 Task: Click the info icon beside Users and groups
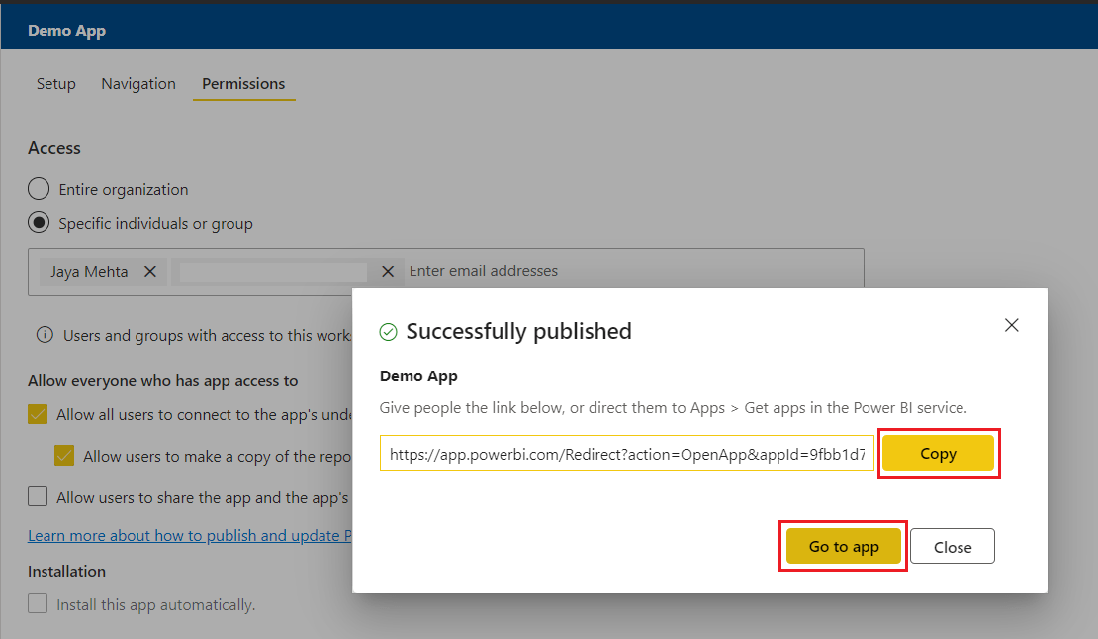[x=44, y=336]
